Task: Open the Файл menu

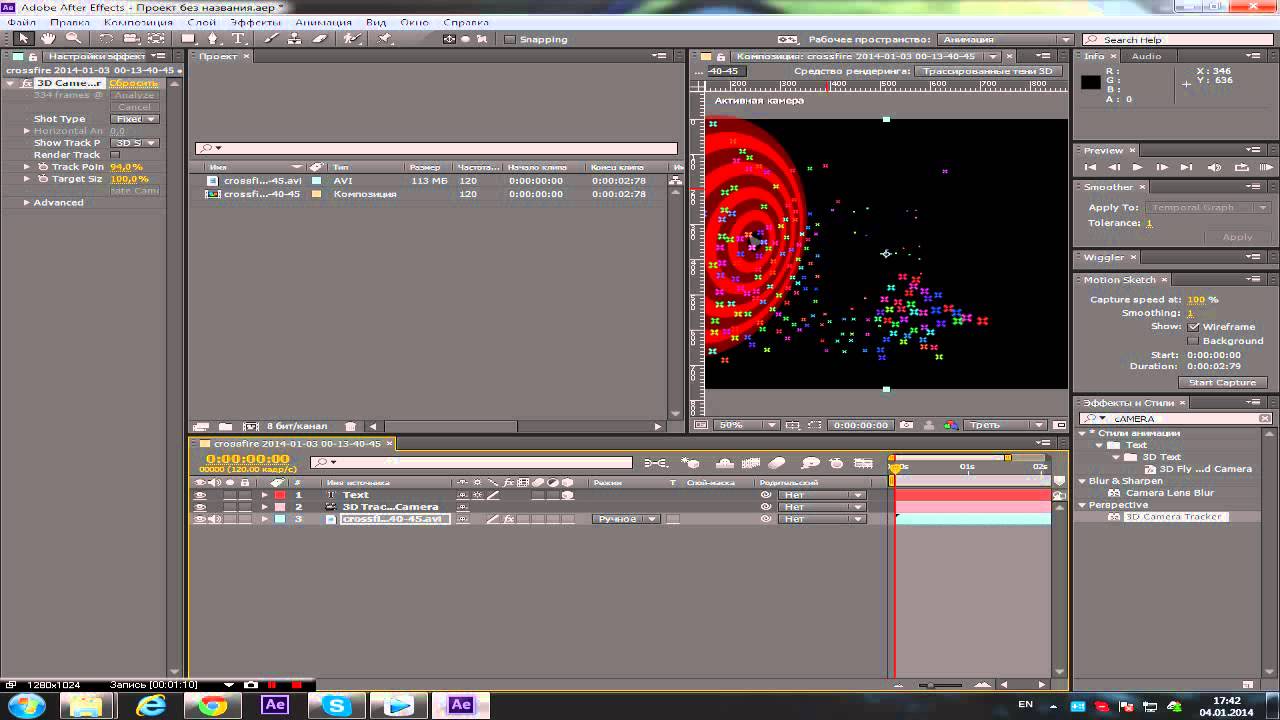Action: point(21,22)
